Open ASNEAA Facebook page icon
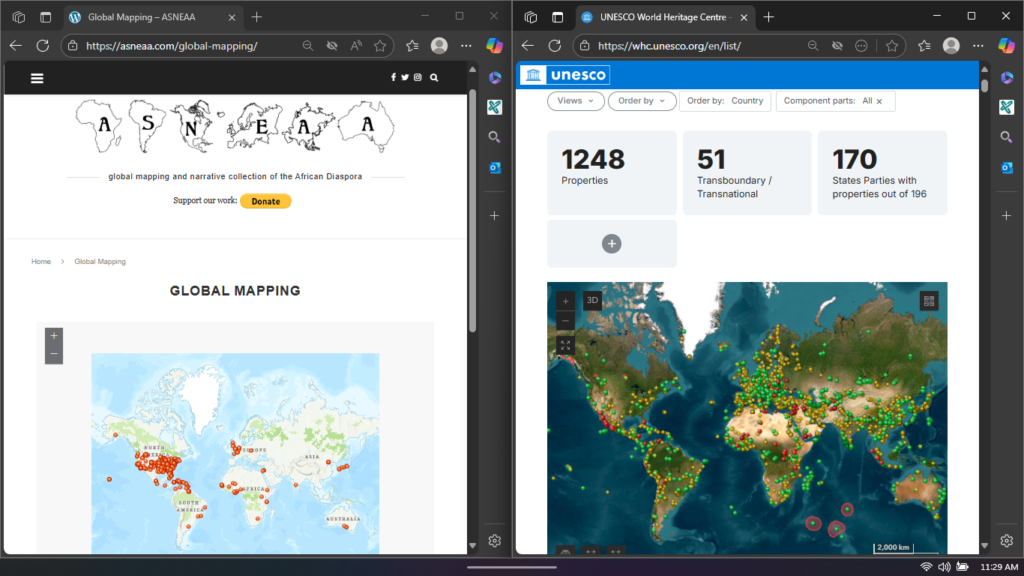Image resolution: width=1024 pixels, height=576 pixels. (x=393, y=78)
